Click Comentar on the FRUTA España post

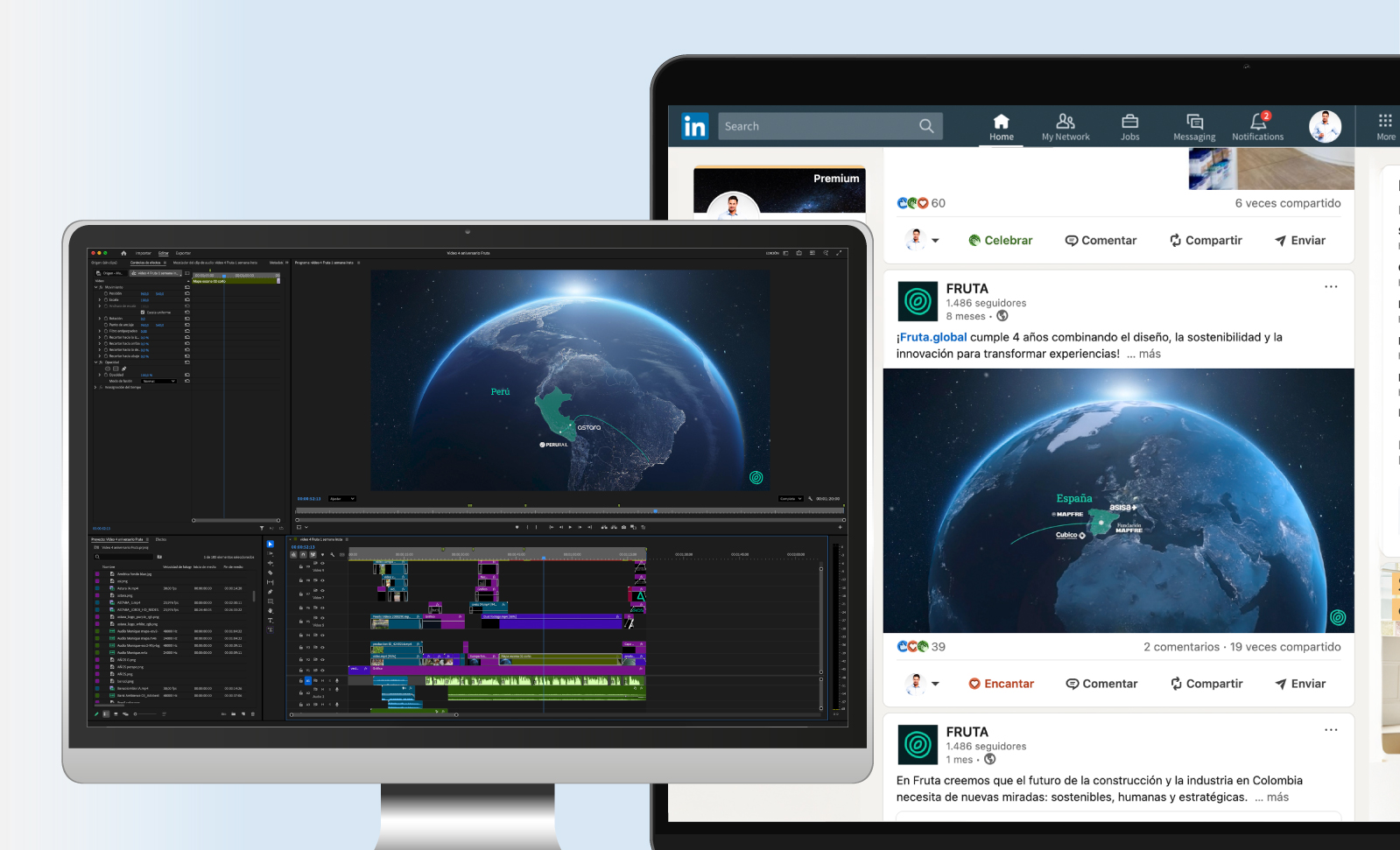pos(1101,684)
